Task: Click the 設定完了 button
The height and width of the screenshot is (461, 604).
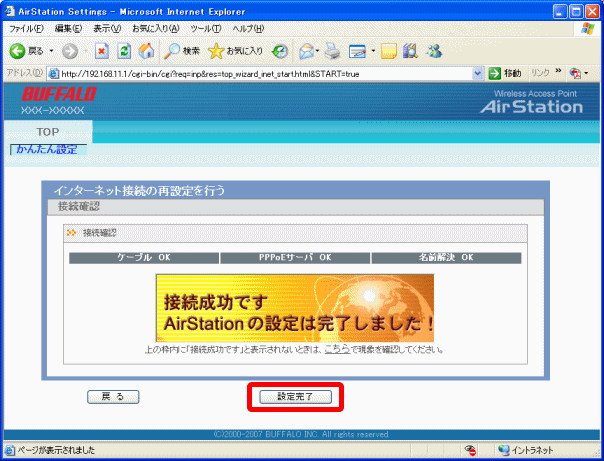Action: 295,397
